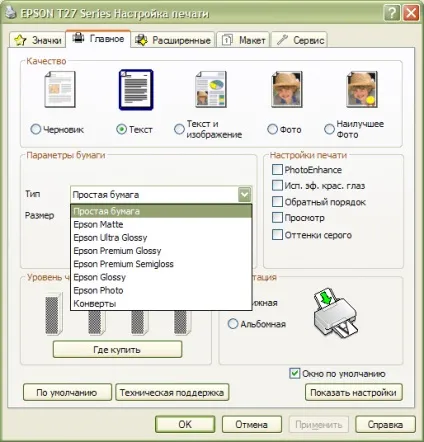Choose Epson Premium Glossy paper type
Viewport: 424px width, 442px height.
[x=161, y=251]
